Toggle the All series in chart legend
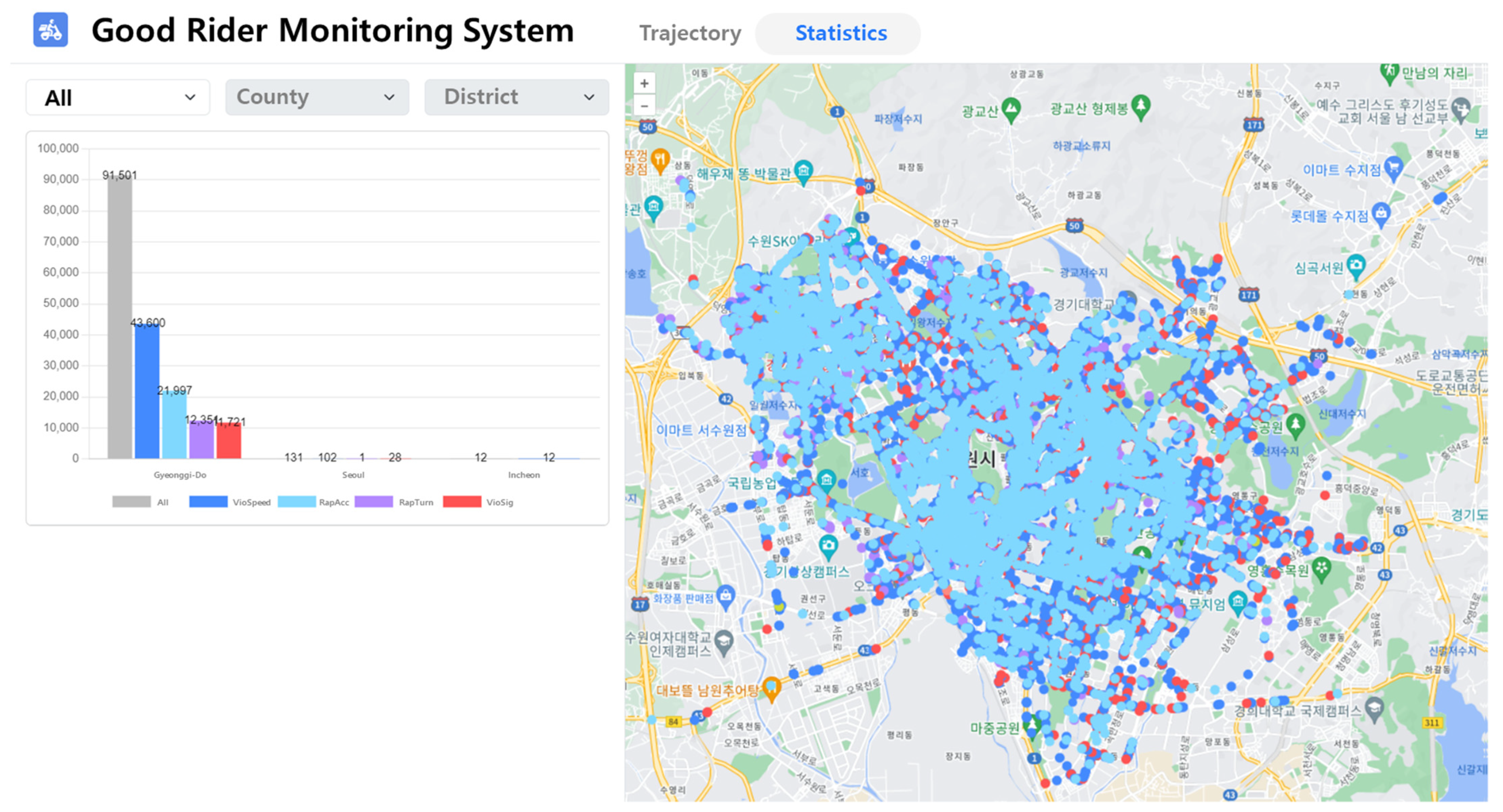 click(131, 502)
